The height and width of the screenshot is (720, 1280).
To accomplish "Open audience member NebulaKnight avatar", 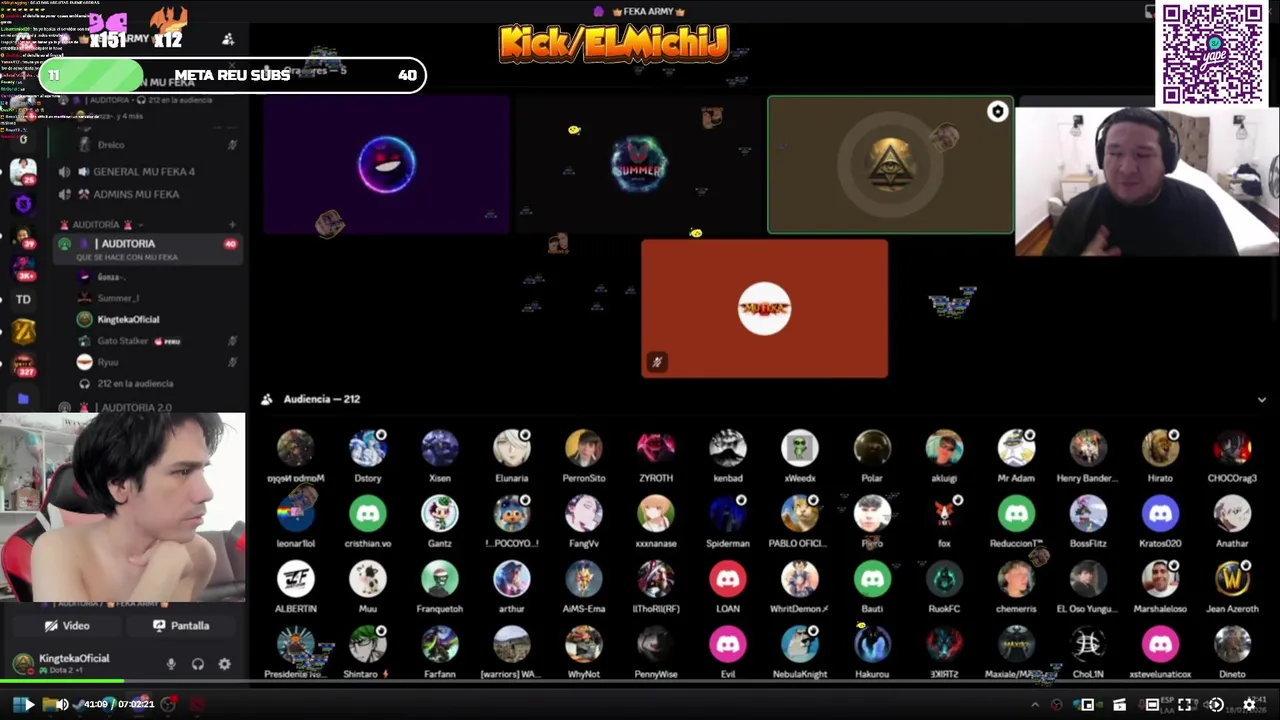I will [x=800, y=645].
